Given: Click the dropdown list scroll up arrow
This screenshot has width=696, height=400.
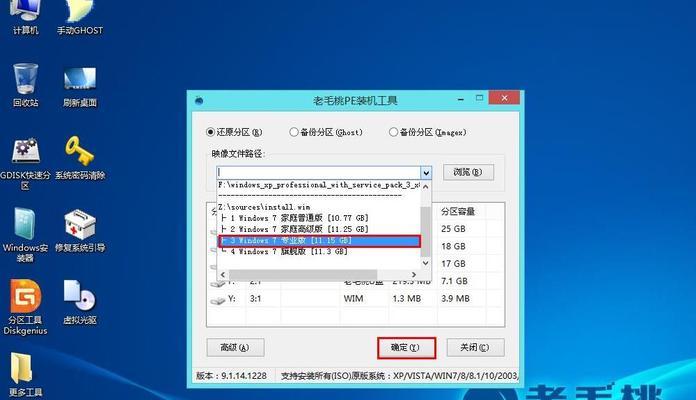Looking at the screenshot, I should 425,186.
